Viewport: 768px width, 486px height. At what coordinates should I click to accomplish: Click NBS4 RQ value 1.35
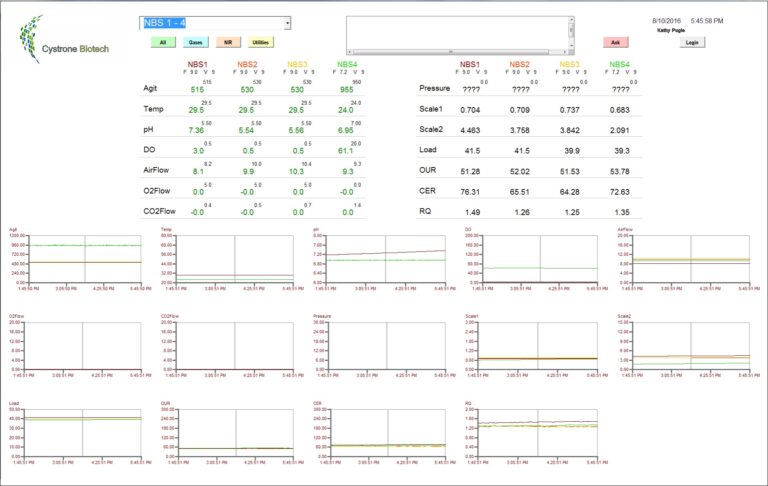pyautogui.click(x=622, y=213)
